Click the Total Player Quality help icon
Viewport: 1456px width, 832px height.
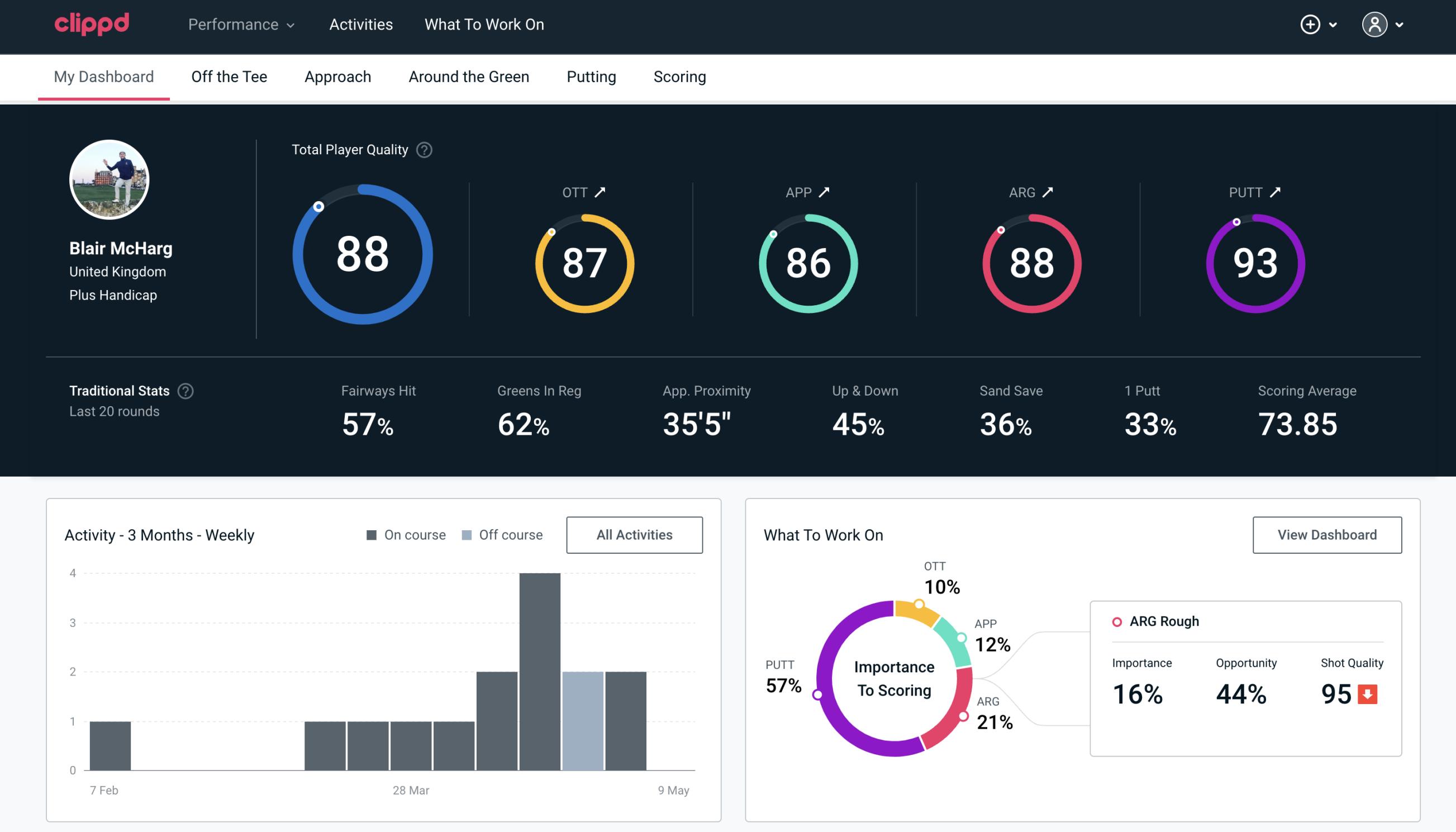point(422,150)
